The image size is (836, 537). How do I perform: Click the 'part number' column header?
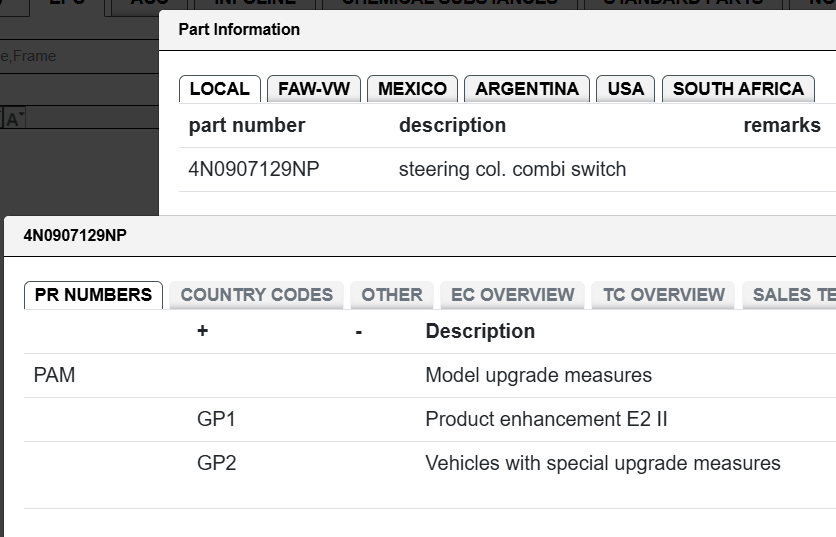[247, 125]
